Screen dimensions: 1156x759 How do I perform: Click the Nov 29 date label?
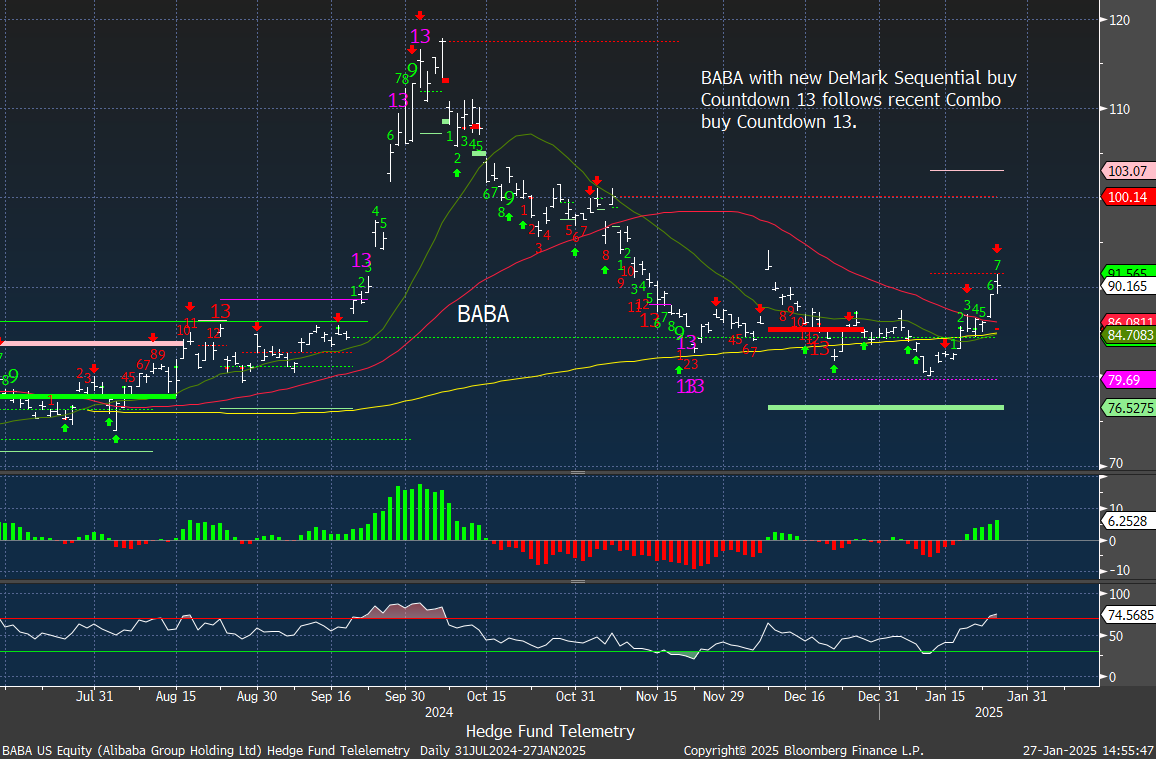(x=723, y=696)
